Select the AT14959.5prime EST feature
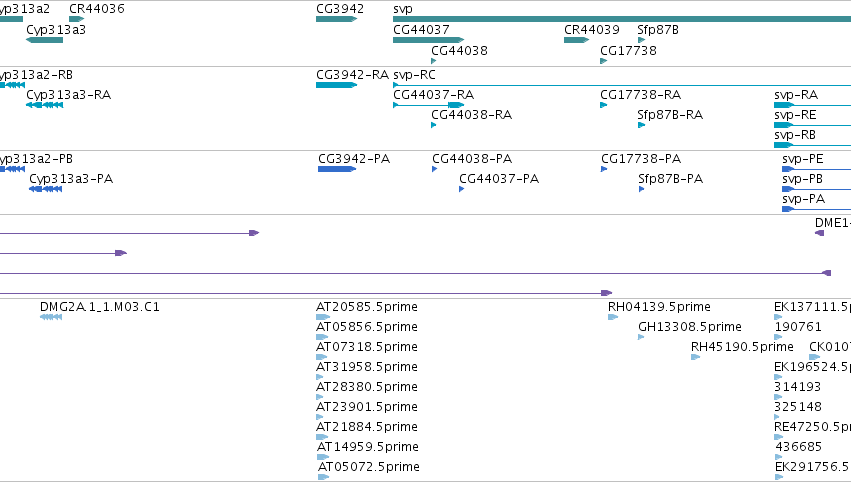851x482 pixels. [x=323, y=457]
